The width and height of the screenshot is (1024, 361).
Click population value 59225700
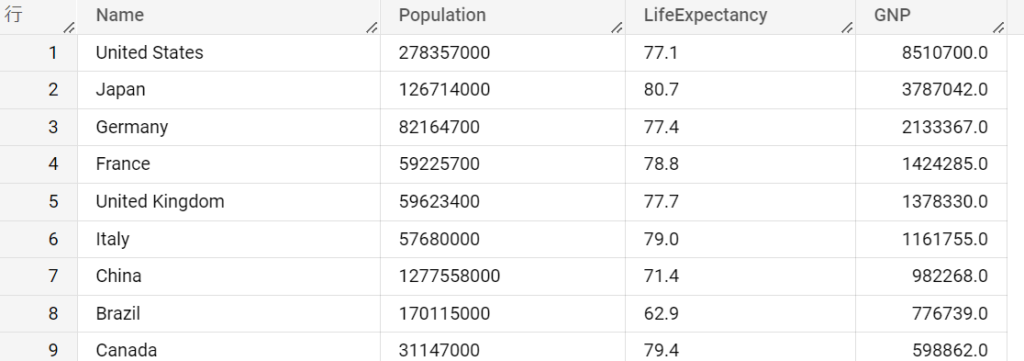(439, 165)
